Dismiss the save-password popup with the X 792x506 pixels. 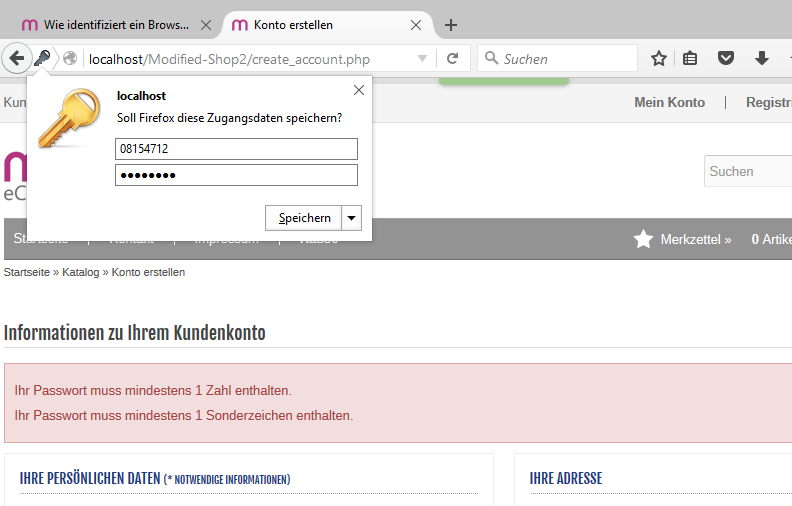[359, 91]
